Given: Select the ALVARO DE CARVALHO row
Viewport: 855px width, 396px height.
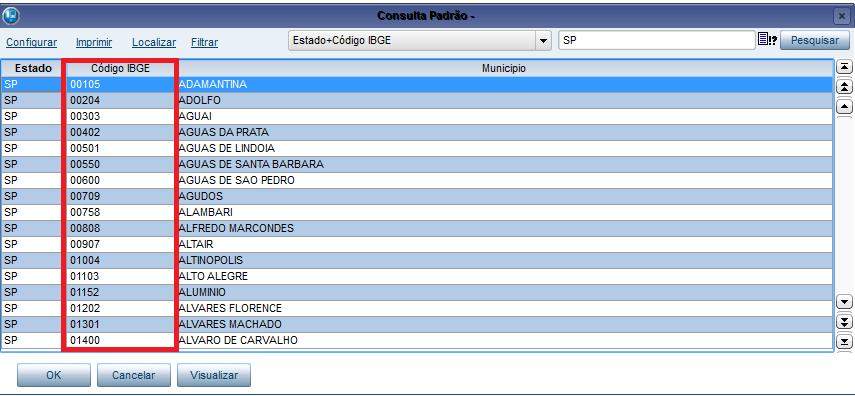Looking at the screenshot, I should 417,340.
